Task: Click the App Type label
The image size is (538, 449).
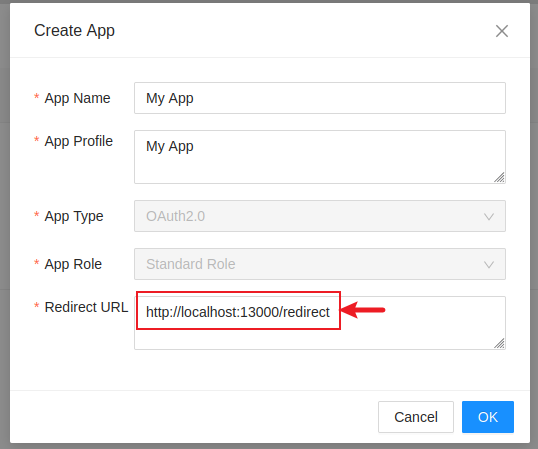Action: (74, 216)
